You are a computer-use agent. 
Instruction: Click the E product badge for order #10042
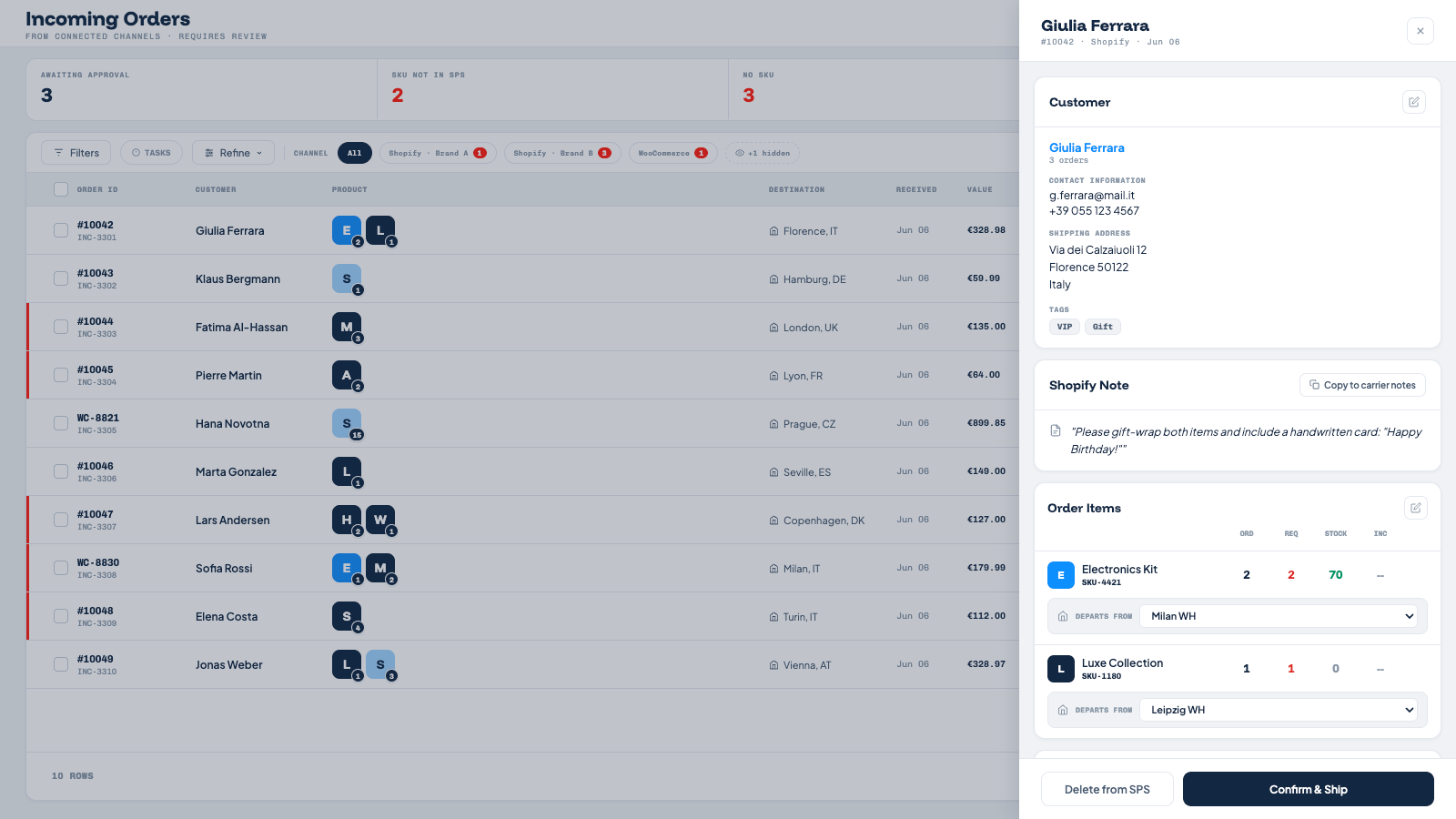pyautogui.click(x=347, y=230)
